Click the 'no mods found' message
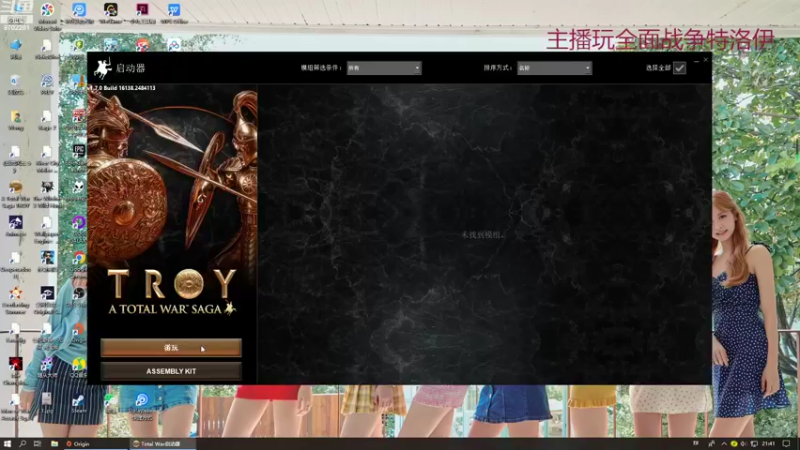Viewport: 800px width, 450px height. tap(483, 235)
